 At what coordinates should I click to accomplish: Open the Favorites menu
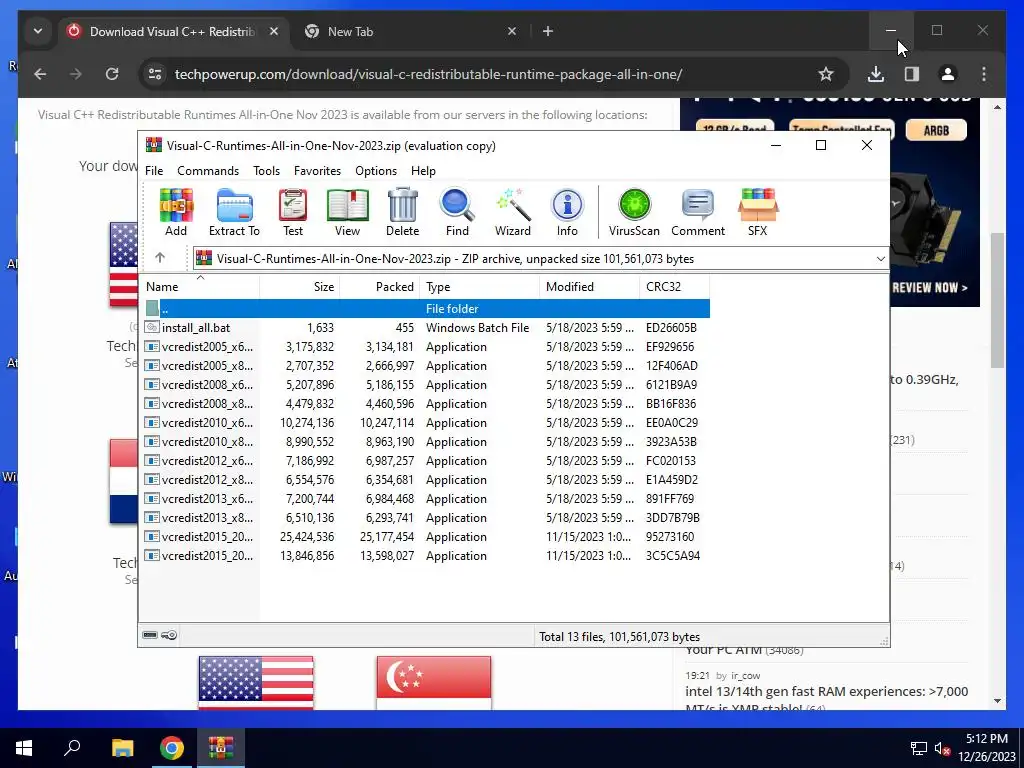click(317, 170)
